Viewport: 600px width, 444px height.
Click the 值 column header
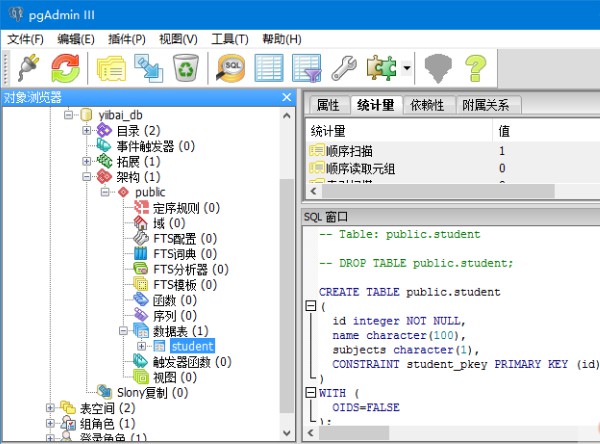click(x=546, y=131)
